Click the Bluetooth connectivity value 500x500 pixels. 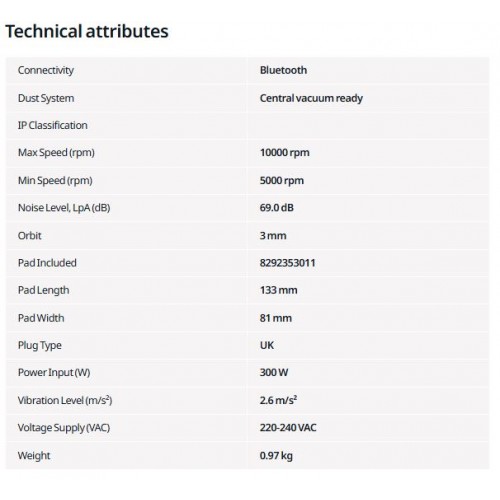(283, 70)
